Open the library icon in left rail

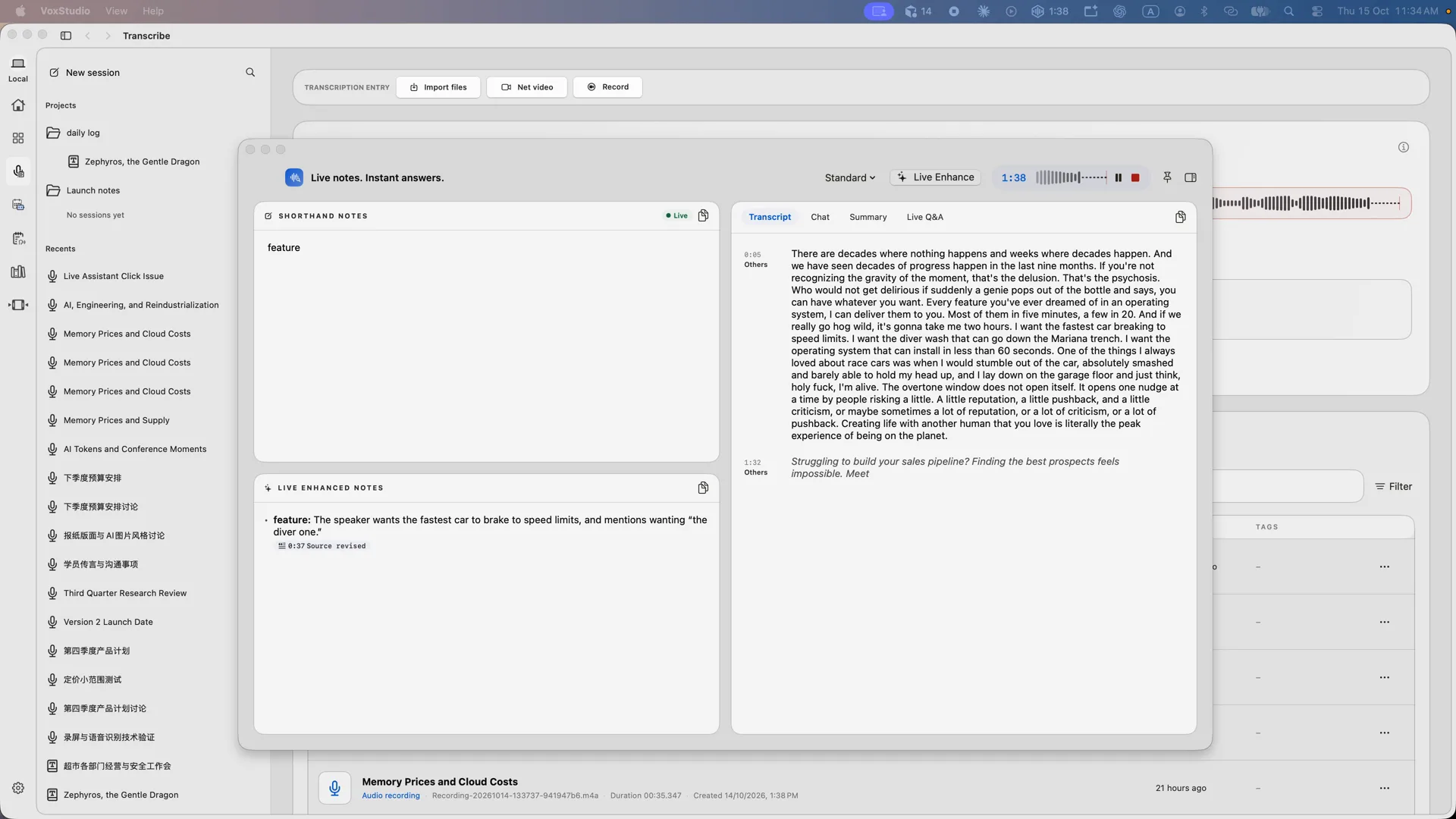click(x=18, y=271)
